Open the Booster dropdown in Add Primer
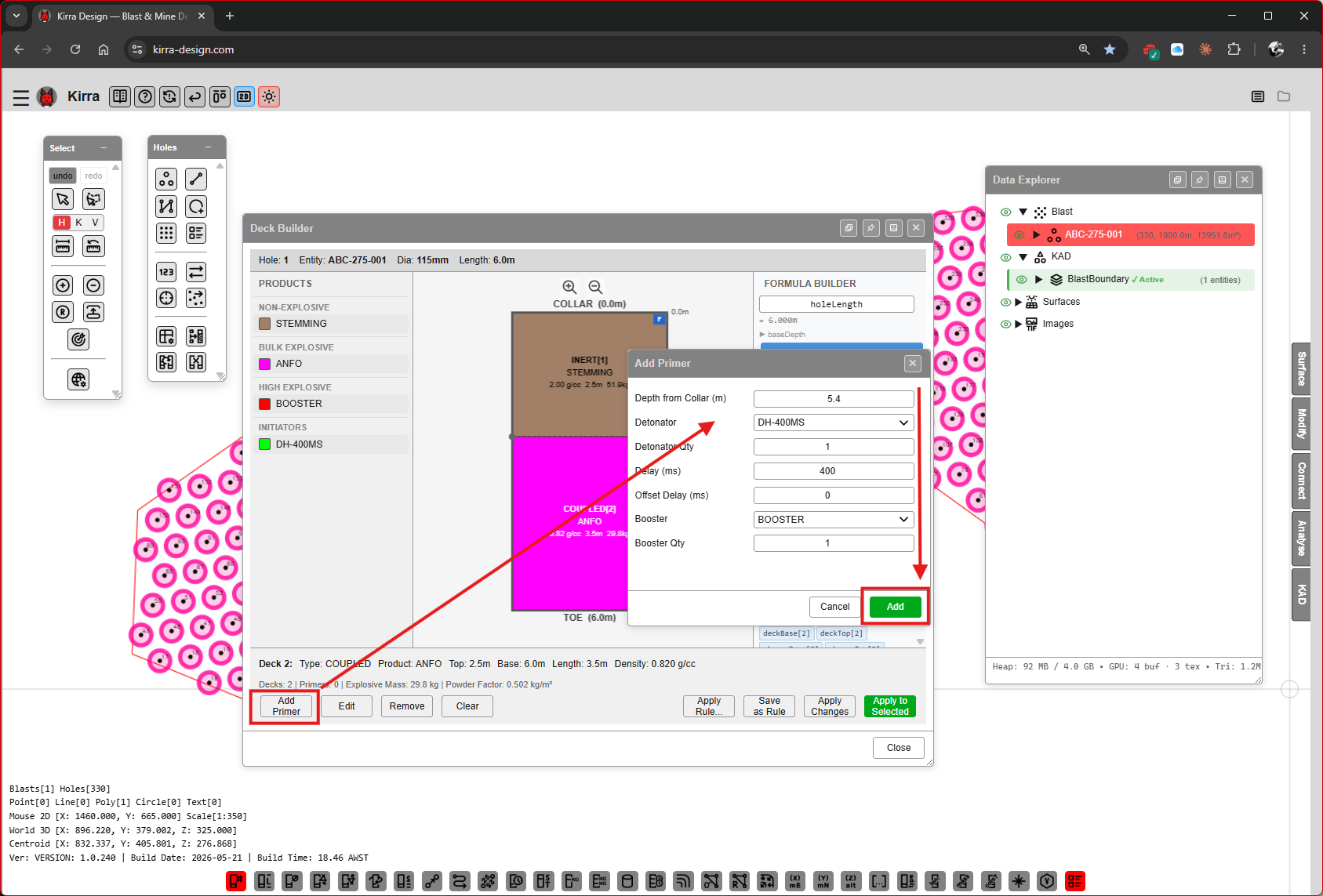The height and width of the screenshot is (896, 1323). tap(834, 520)
